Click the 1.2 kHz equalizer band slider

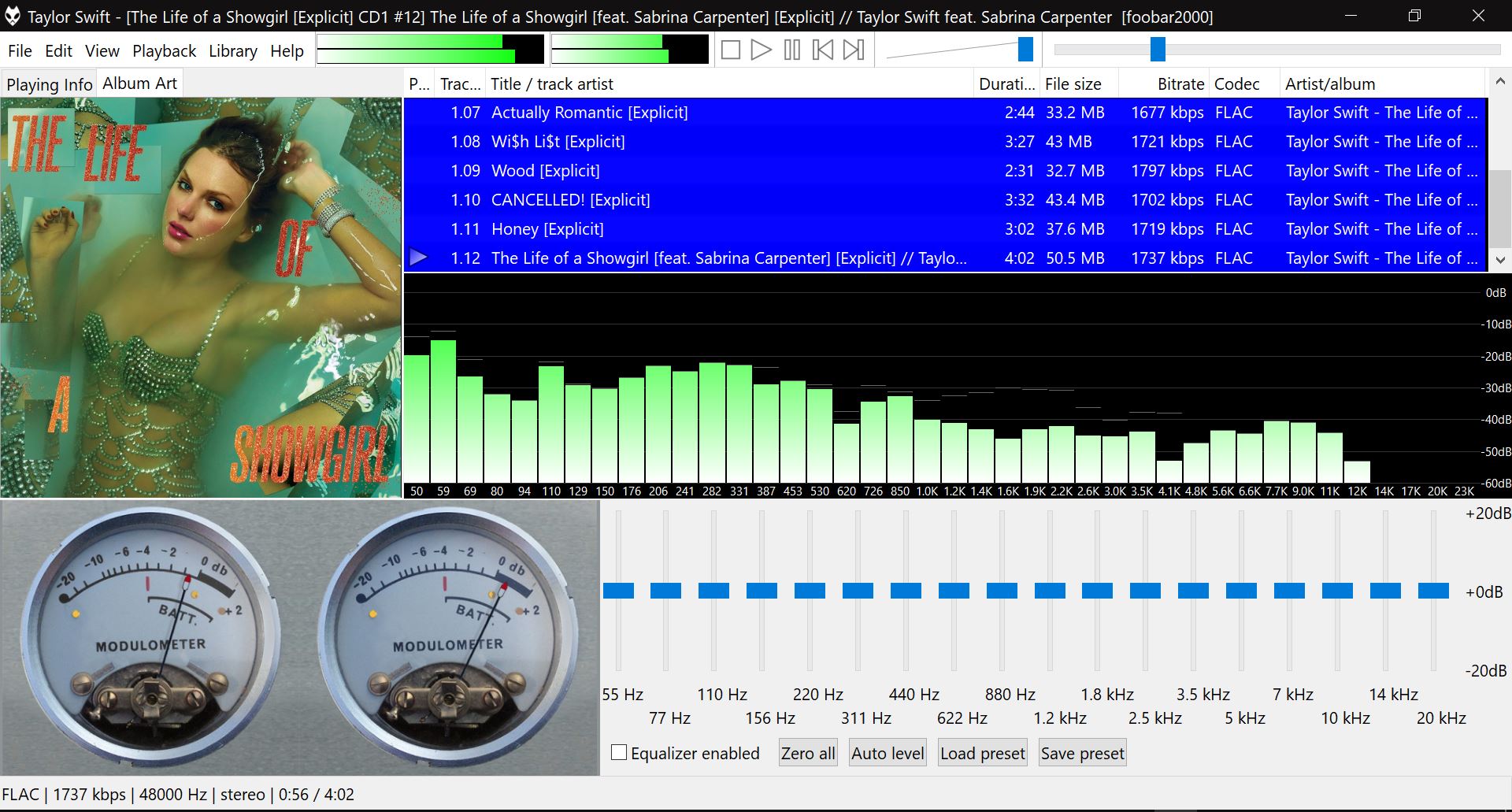pos(1050,591)
